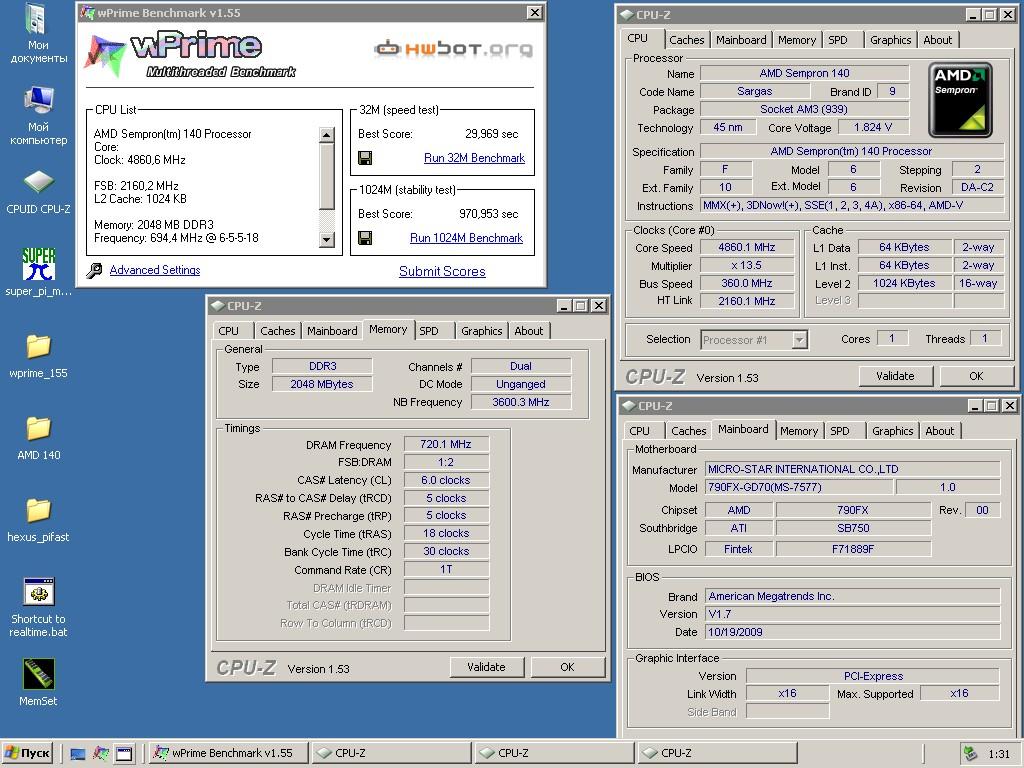
Task: Open Caches tab in bottom-right CPU-Z window
Action: 688,431
